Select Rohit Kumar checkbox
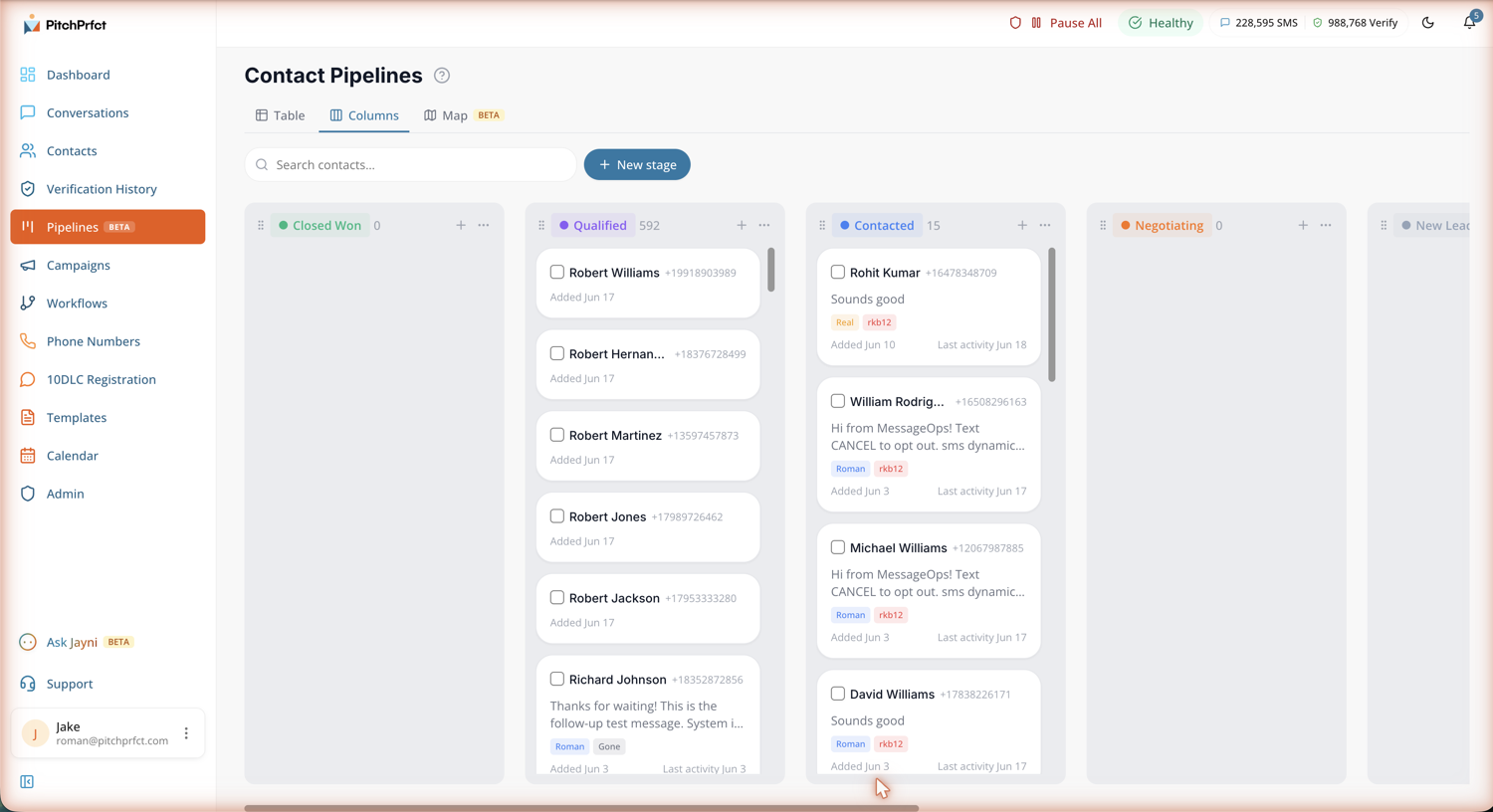 tap(838, 272)
